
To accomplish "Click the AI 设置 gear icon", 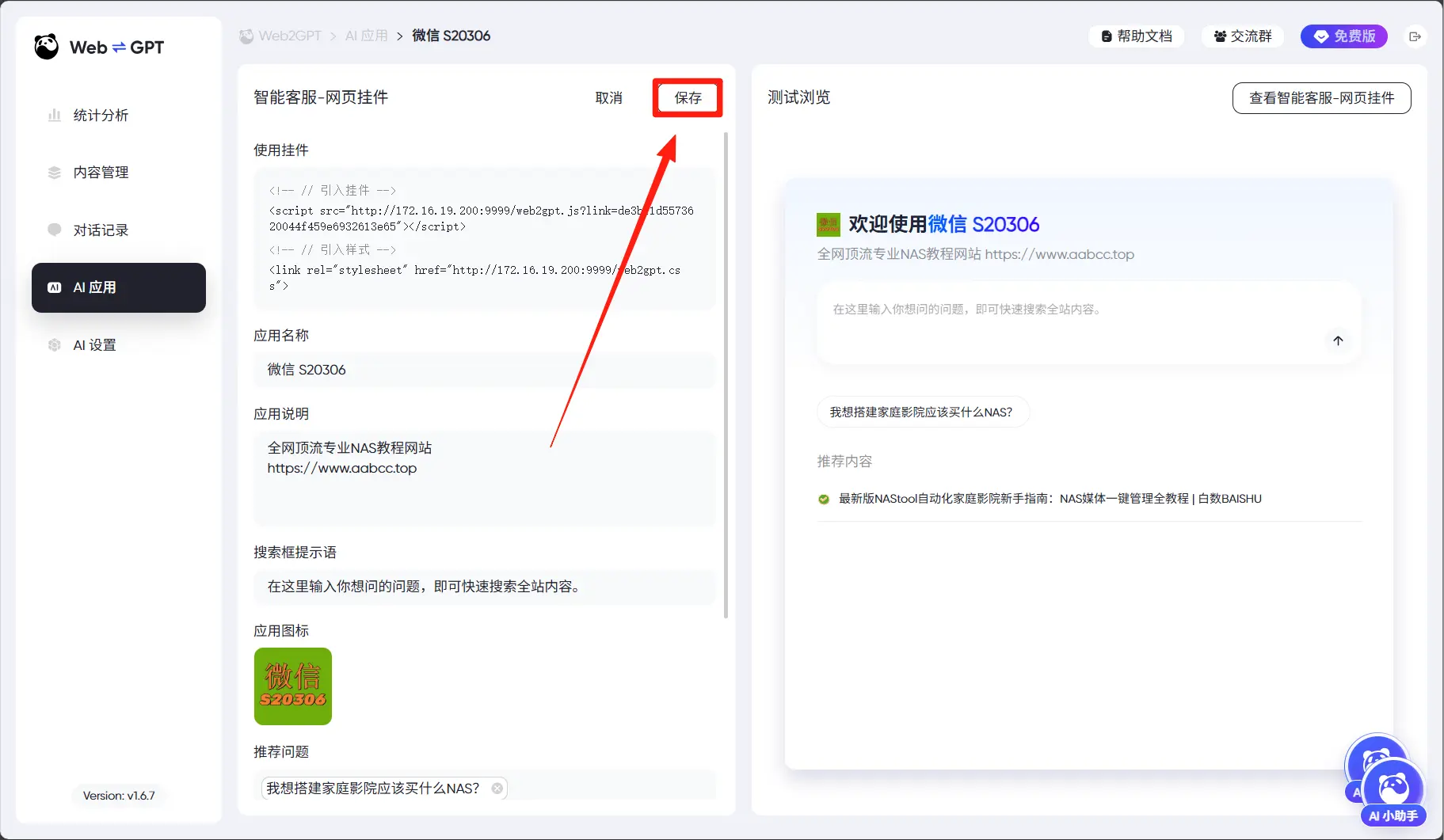I will click(55, 345).
